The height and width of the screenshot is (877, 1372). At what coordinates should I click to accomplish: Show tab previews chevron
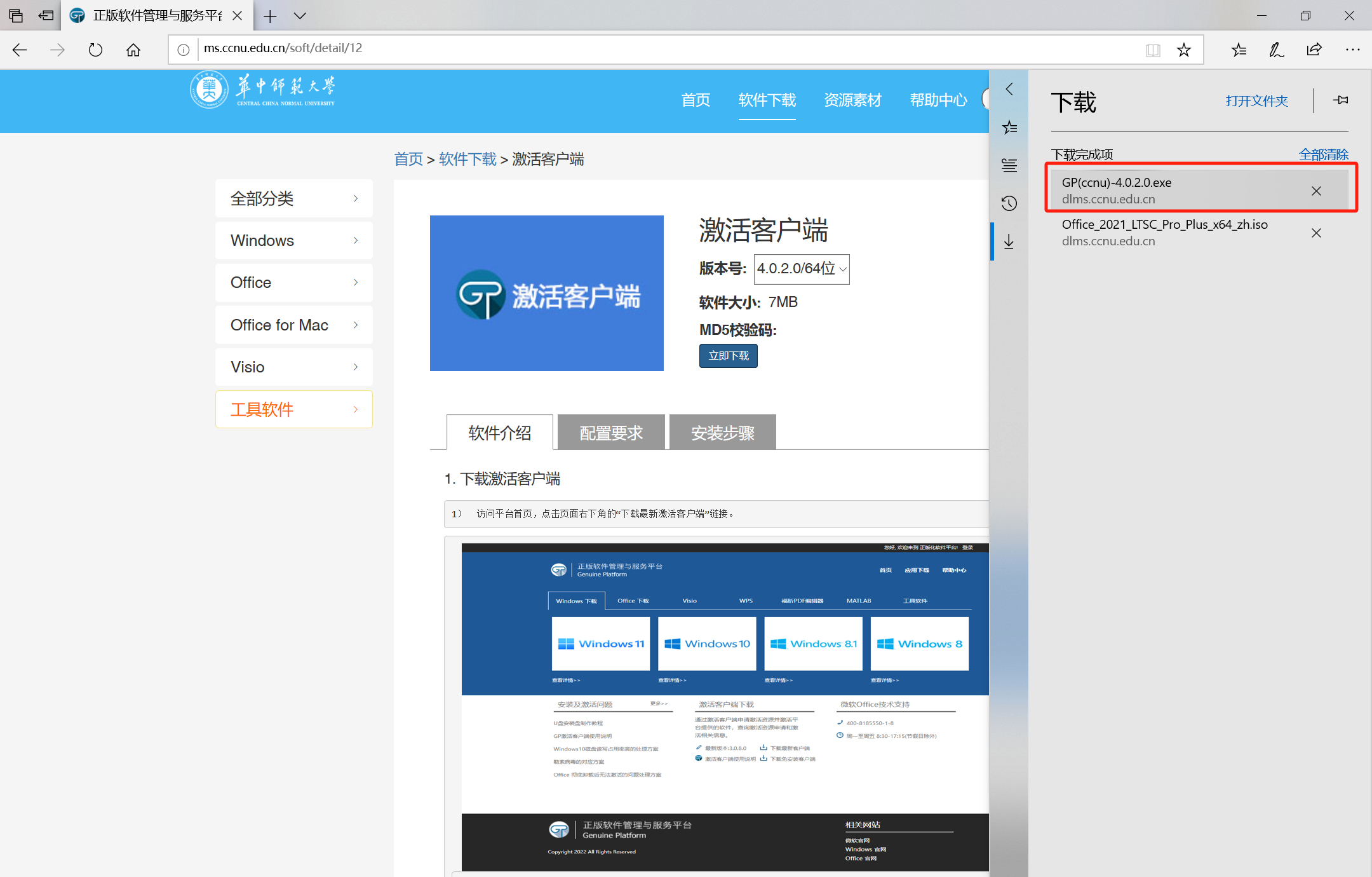click(300, 16)
